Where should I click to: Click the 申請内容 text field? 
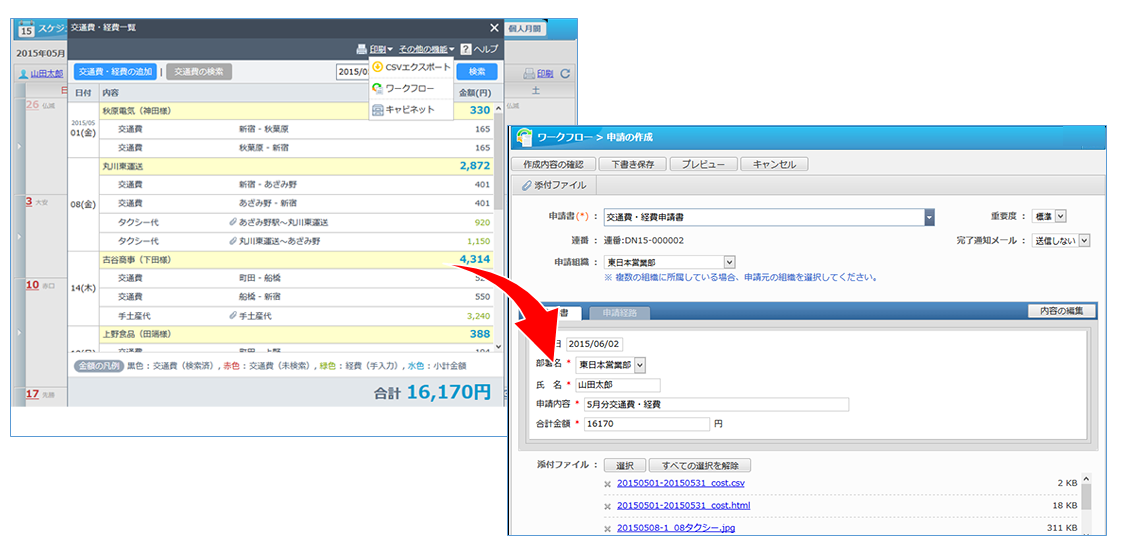click(x=716, y=404)
